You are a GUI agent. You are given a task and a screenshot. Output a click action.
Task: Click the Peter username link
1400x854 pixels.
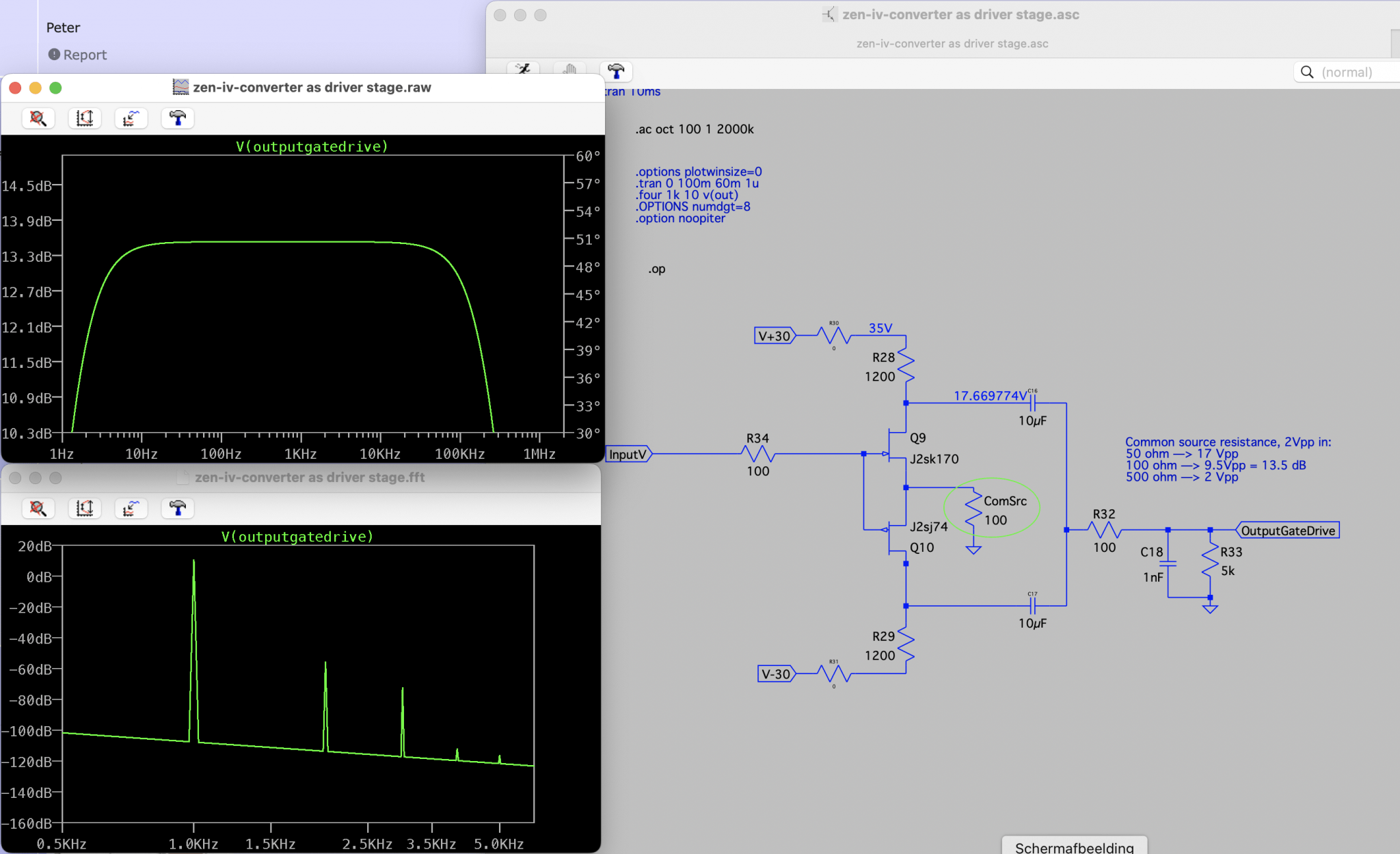coord(63,27)
